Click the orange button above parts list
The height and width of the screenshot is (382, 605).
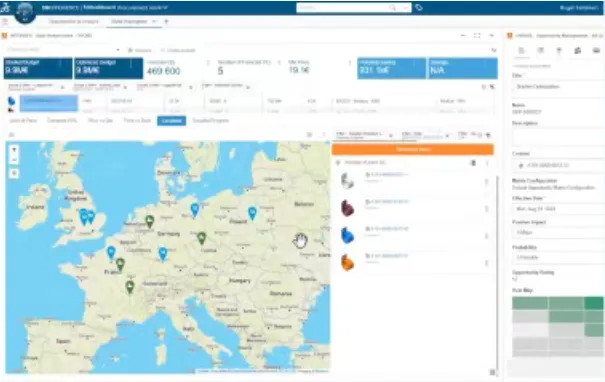412,149
